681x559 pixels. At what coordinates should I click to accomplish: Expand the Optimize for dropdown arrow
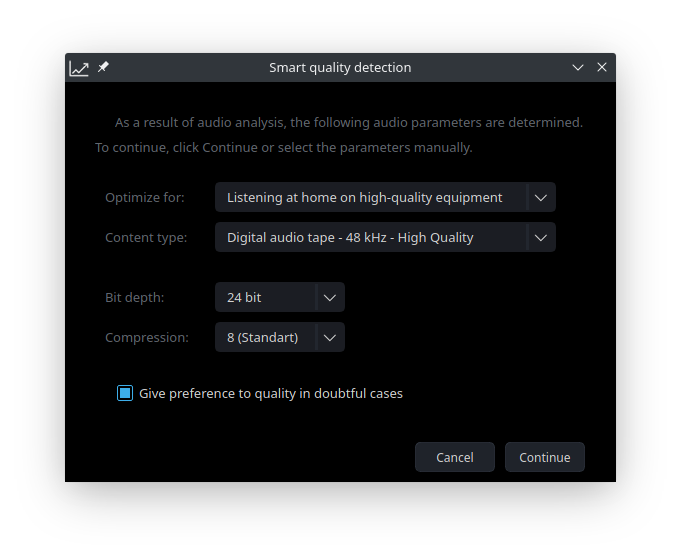tap(541, 198)
